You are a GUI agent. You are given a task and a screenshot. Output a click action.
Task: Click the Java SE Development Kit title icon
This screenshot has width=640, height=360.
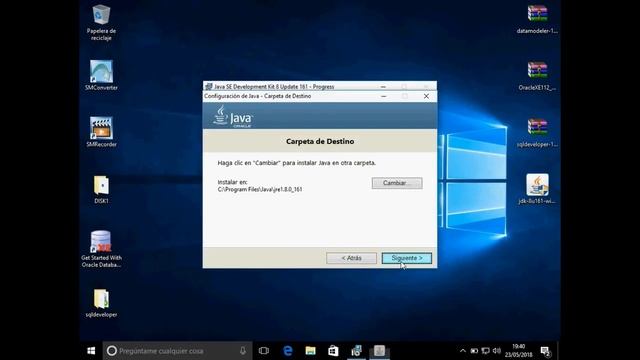209,86
